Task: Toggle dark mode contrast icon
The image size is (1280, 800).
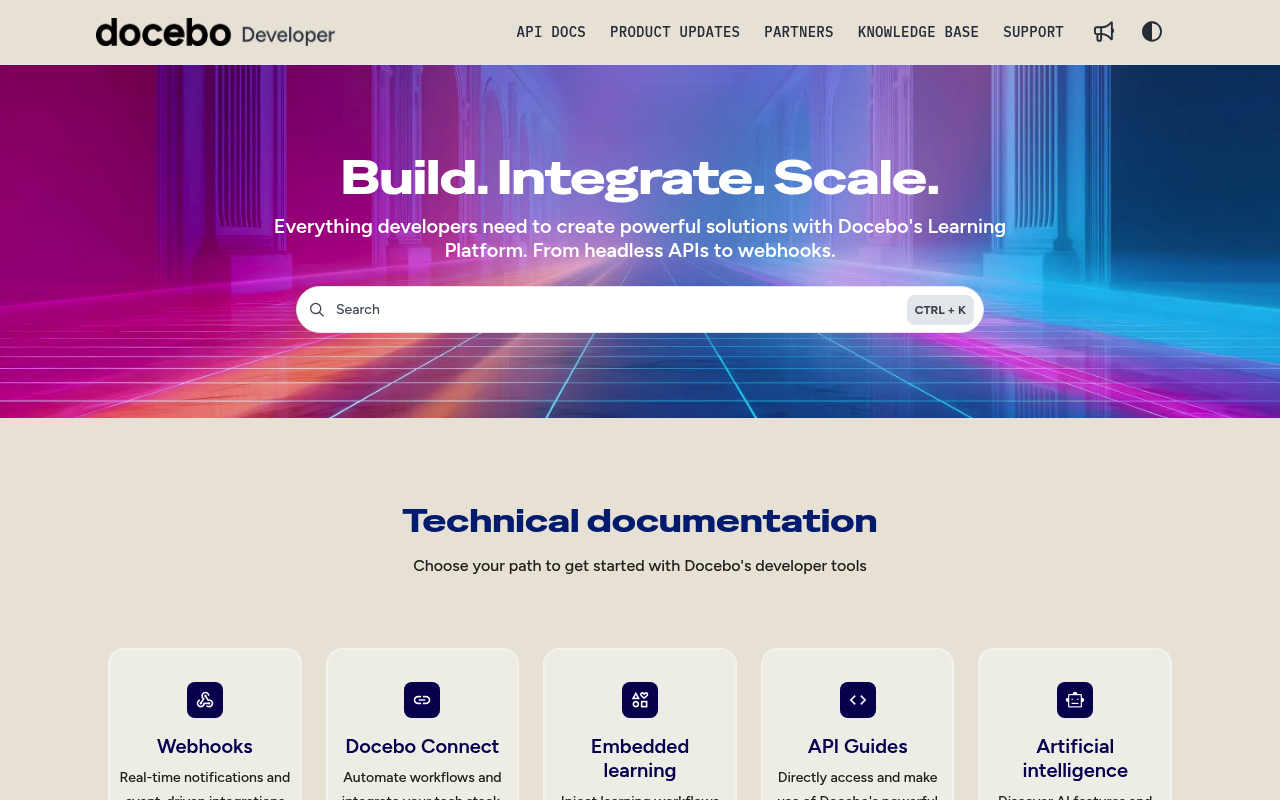Action: pos(1152,32)
